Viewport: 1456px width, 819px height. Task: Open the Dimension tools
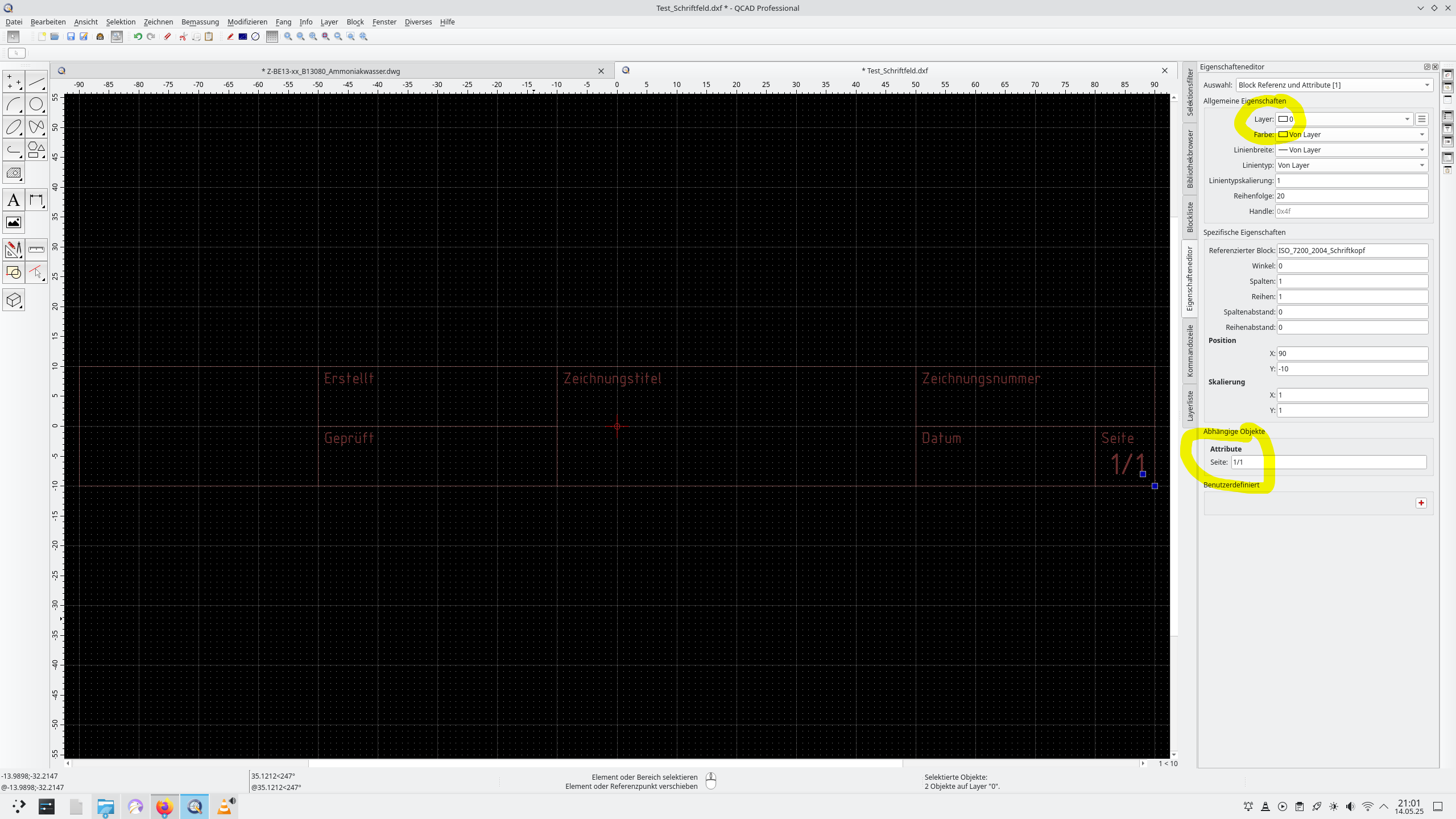click(36, 200)
